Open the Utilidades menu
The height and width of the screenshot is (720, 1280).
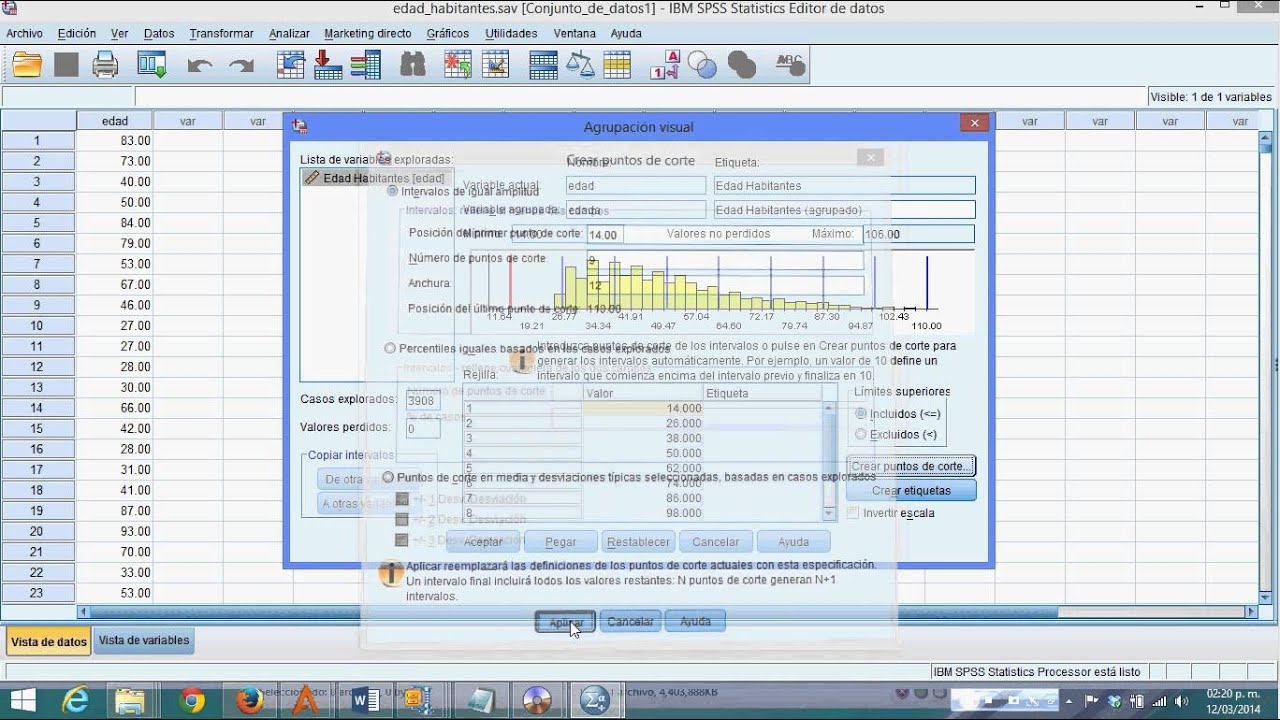point(511,33)
